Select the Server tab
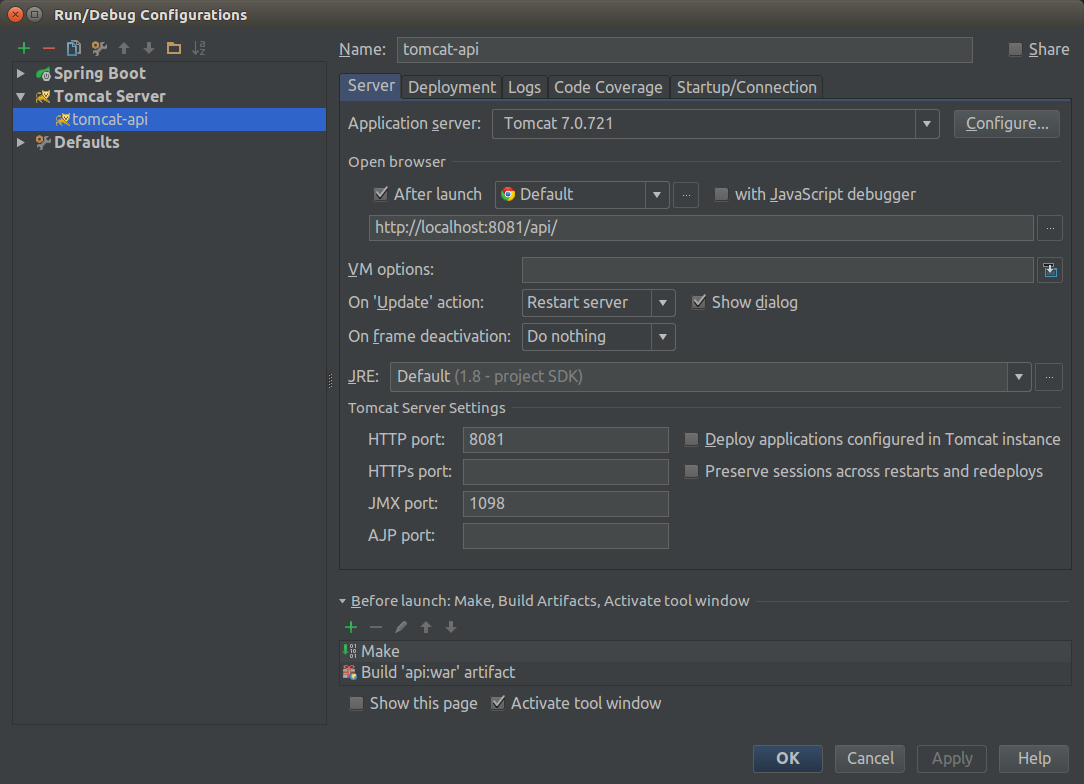The width and height of the screenshot is (1084, 784). click(x=371, y=86)
